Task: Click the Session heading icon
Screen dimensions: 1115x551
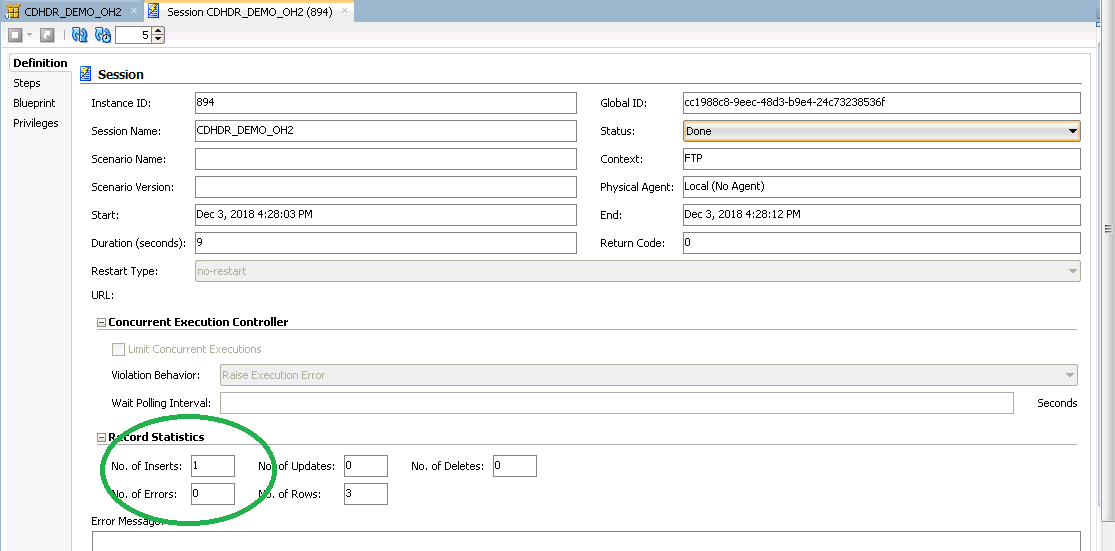Action: (86, 74)
